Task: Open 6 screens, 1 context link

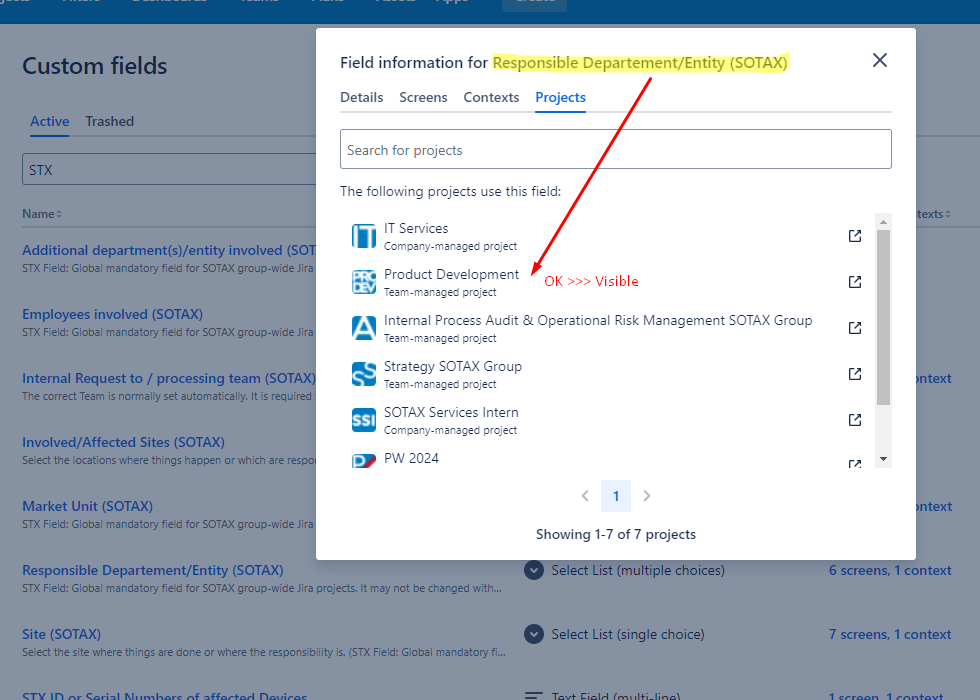Action: tap(890, 570)
